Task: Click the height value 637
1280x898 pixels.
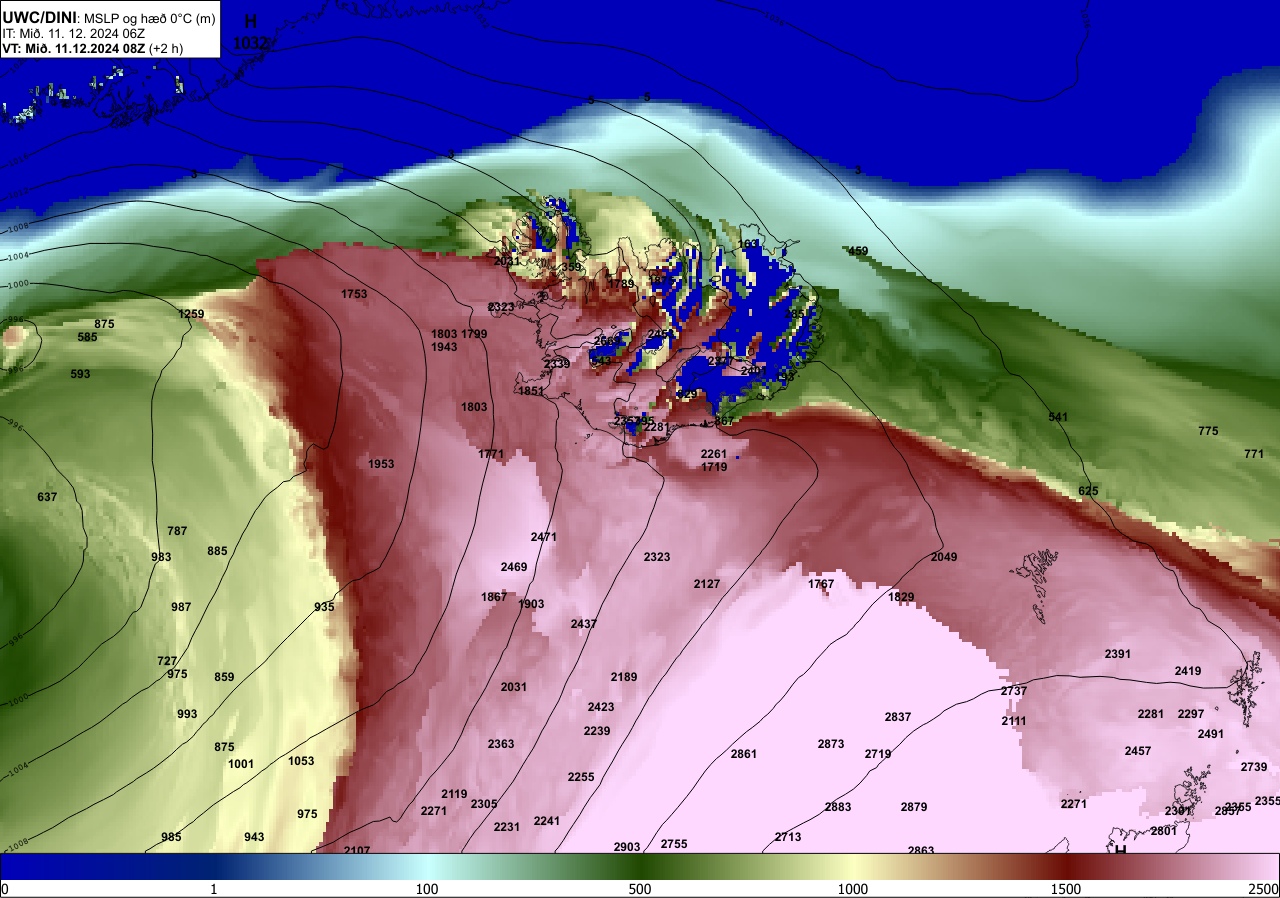Action: [47, 497]
